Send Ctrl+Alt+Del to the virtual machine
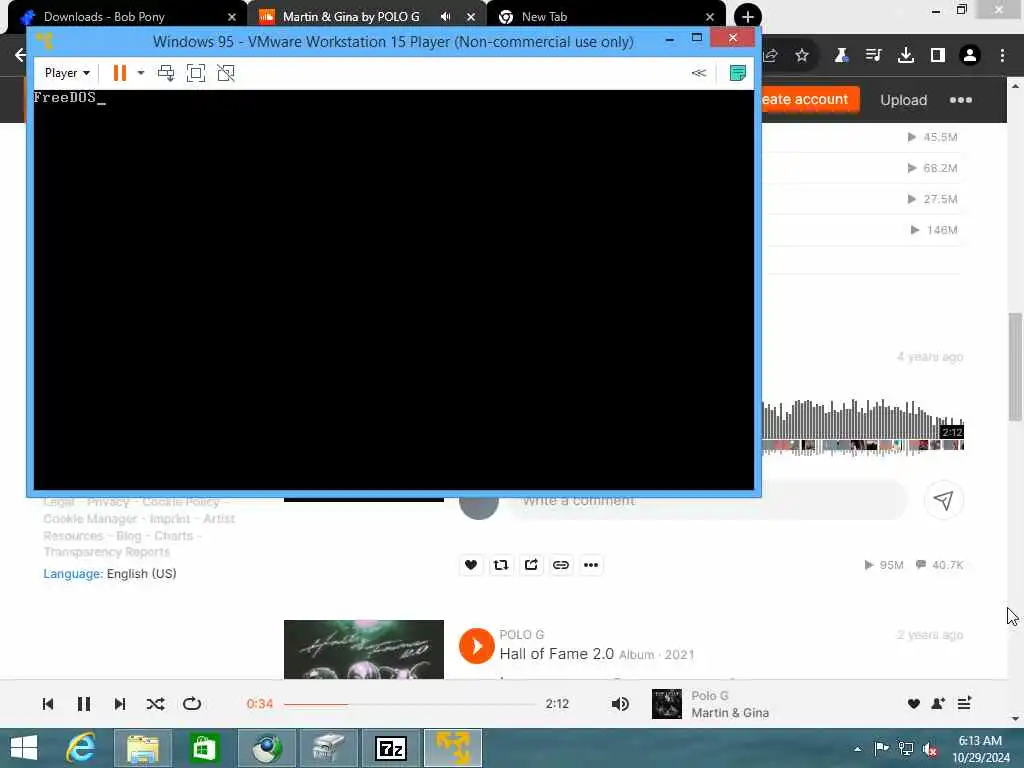This screenshot has width=1024, height=768. [166, 73]
